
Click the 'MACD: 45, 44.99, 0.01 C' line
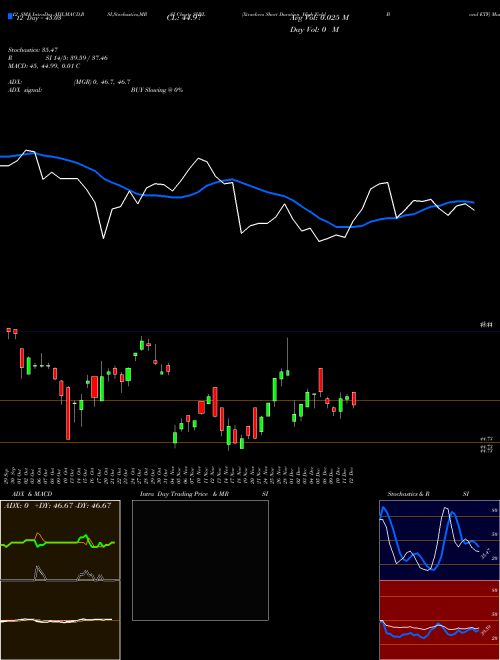point(44,66)
